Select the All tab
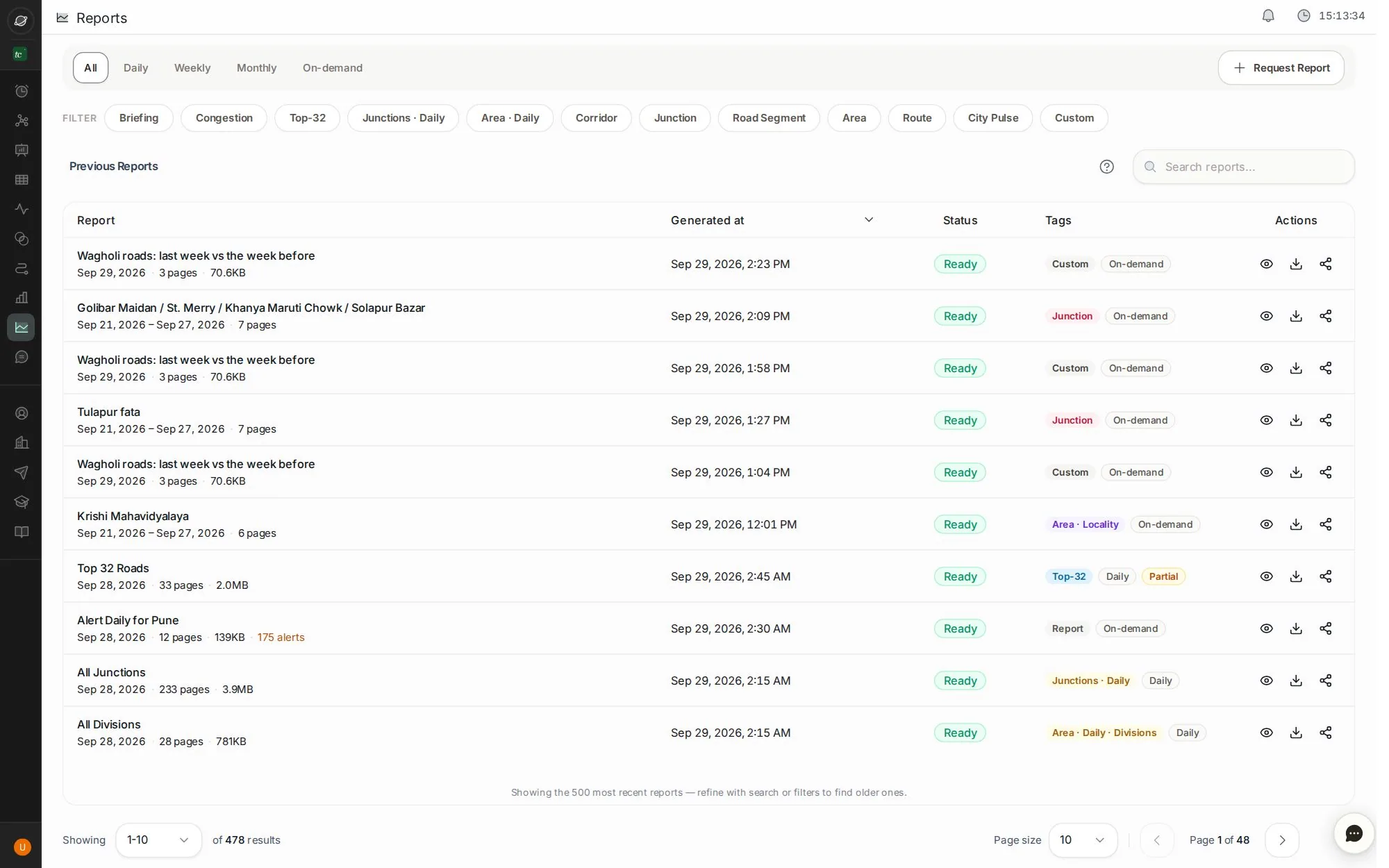The image size is (1389, 868). 91,68
